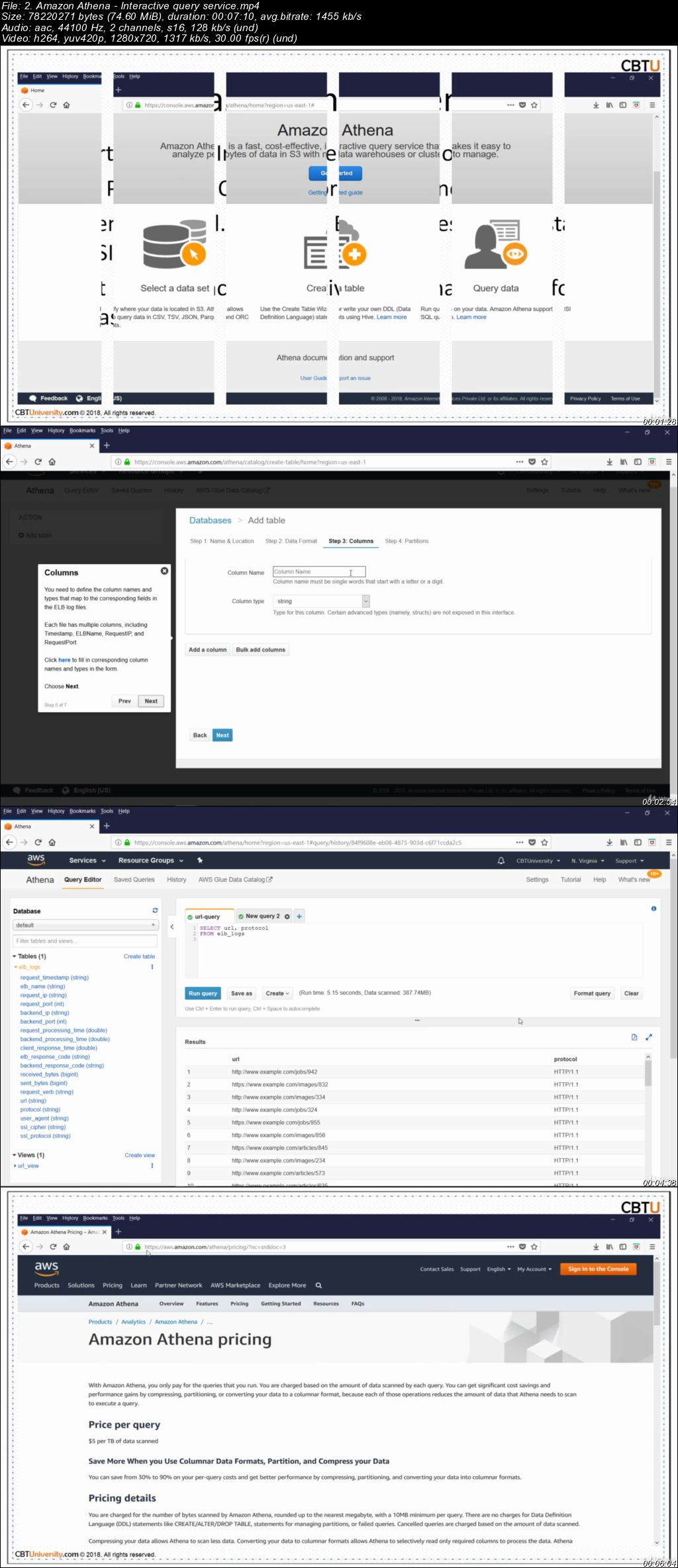Image resolution: width=678 pixels, height=1568 pixels.
Task: Click the Databases breadcrumb link
Action: click(211, 520)
